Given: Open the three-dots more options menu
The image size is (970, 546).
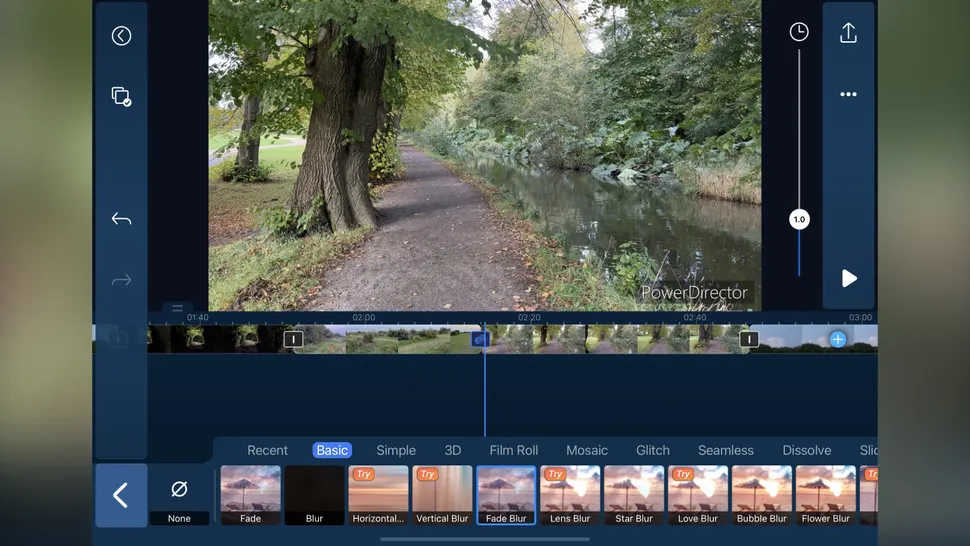Looking at the screenshot, I should 848,95.
